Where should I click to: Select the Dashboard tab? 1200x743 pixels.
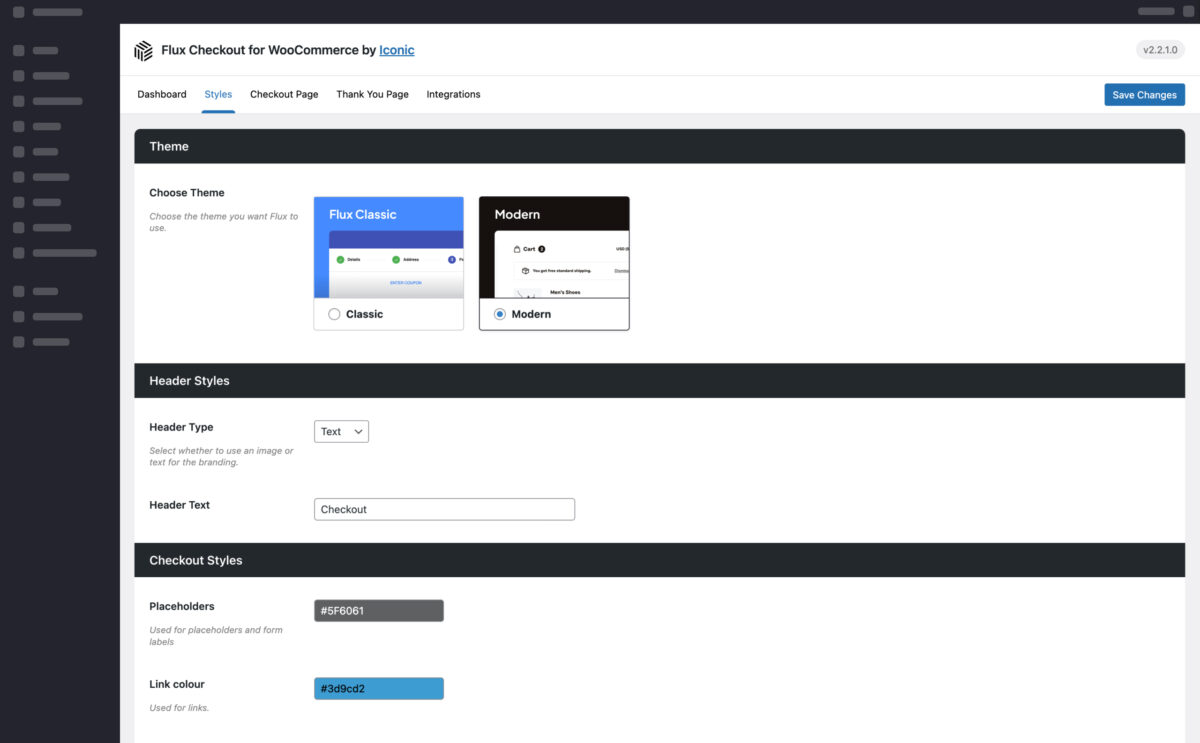point(161,94)
